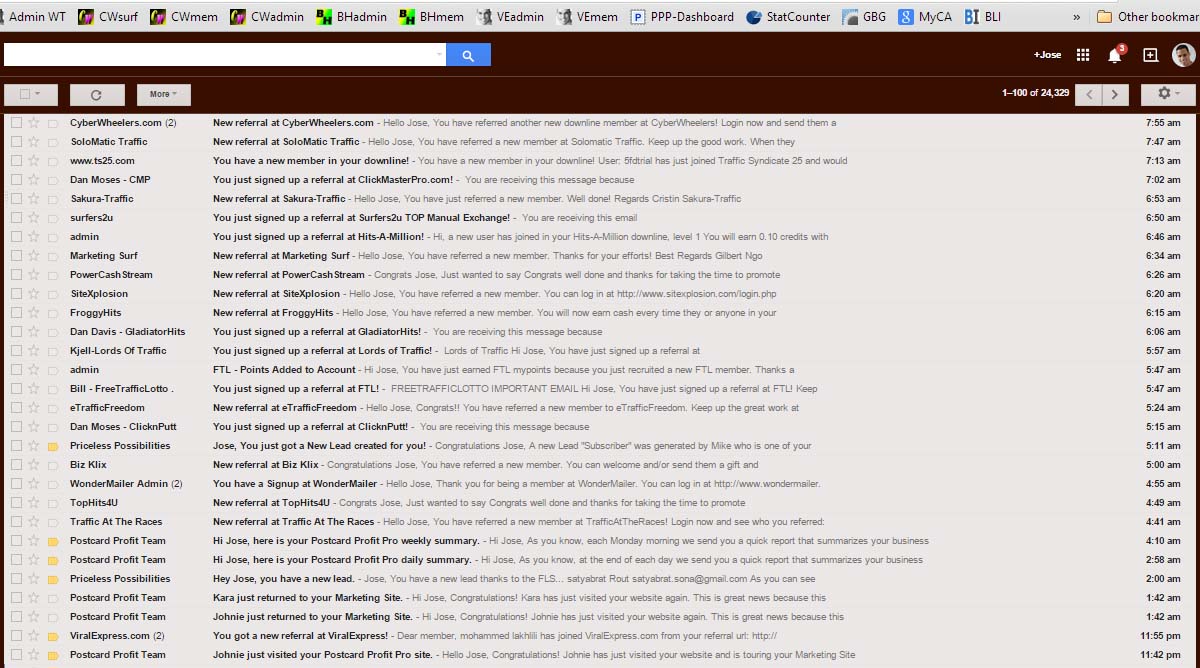Open PPP-Dashboard bookmark
The height and width of the screenshot is (668, 1200).
pos(682,17)
